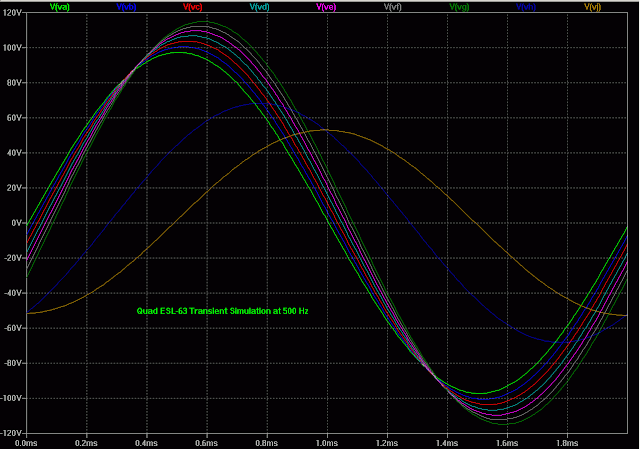Viewport: 640px width, 449px height.
Task: Select the V(vj) trace label
Action: tap(592, 7)
